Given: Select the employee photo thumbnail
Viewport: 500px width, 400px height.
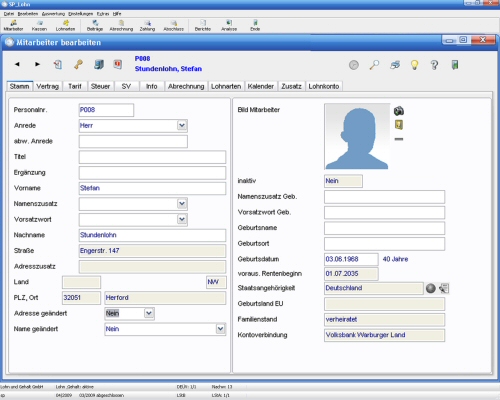Looking at the screenshot, I should click(357, 136).
